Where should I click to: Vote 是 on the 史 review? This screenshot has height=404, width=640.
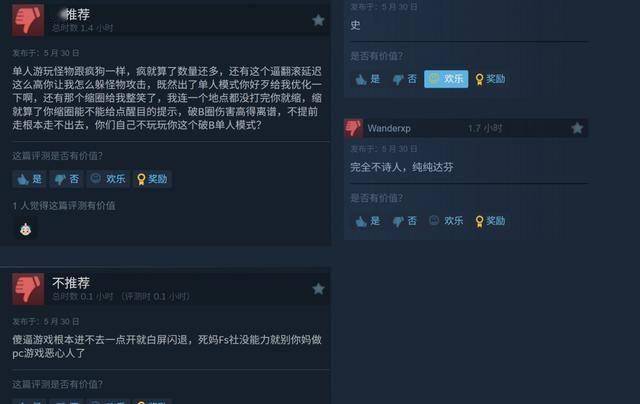tap(367, 79)
